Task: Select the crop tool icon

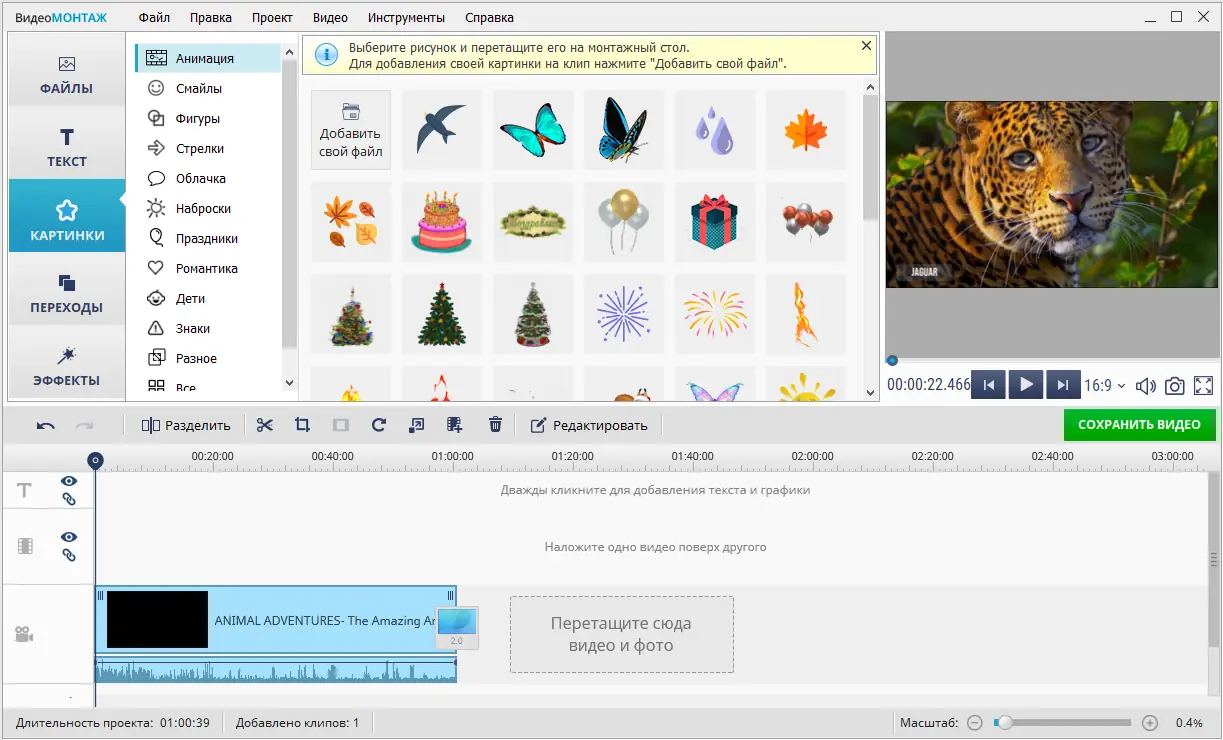Action: (x=302, y=425)
